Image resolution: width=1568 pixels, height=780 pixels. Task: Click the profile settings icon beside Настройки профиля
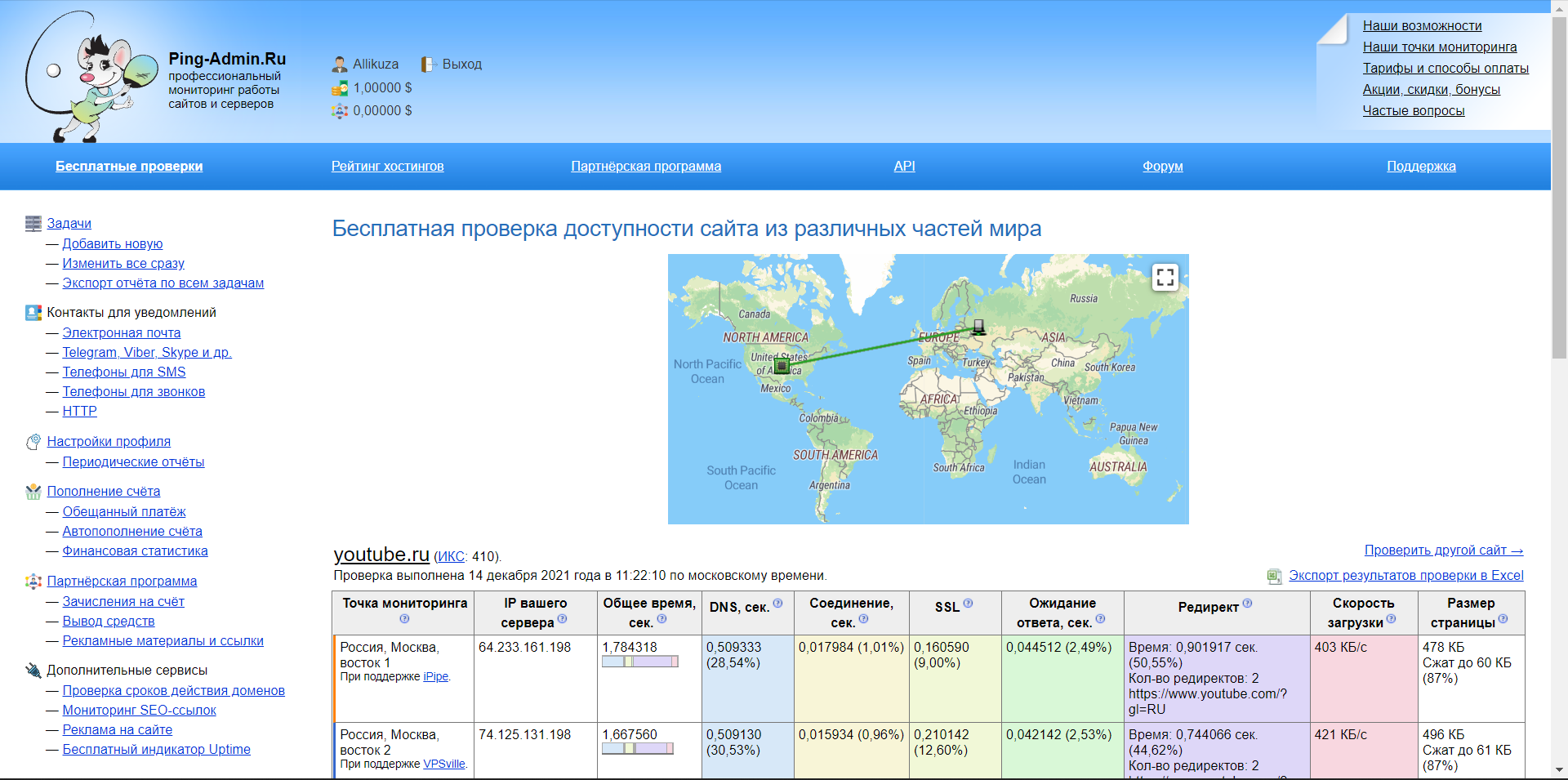point(33,442)
